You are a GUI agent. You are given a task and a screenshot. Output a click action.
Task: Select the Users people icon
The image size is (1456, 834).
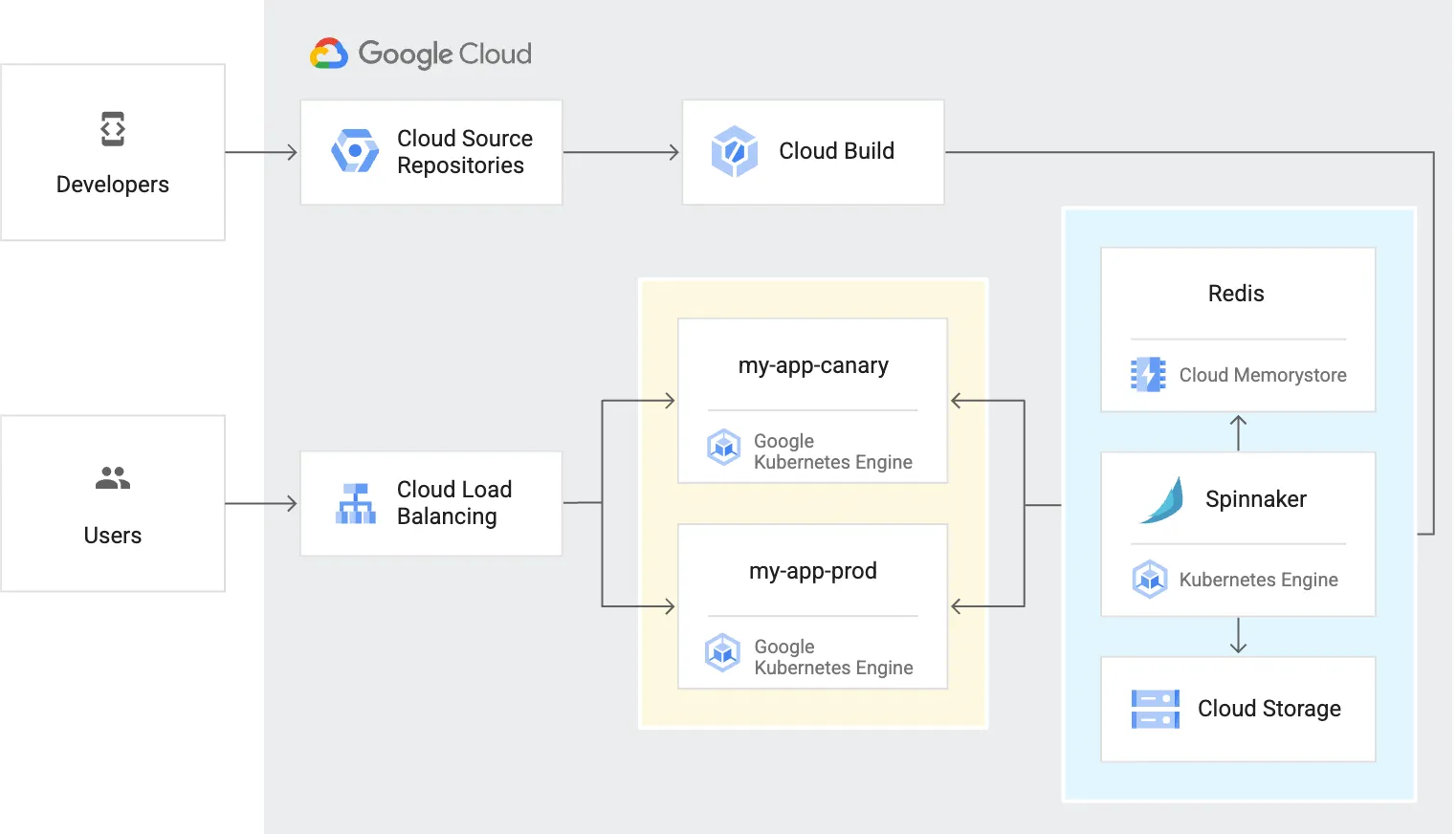[113, 478]
